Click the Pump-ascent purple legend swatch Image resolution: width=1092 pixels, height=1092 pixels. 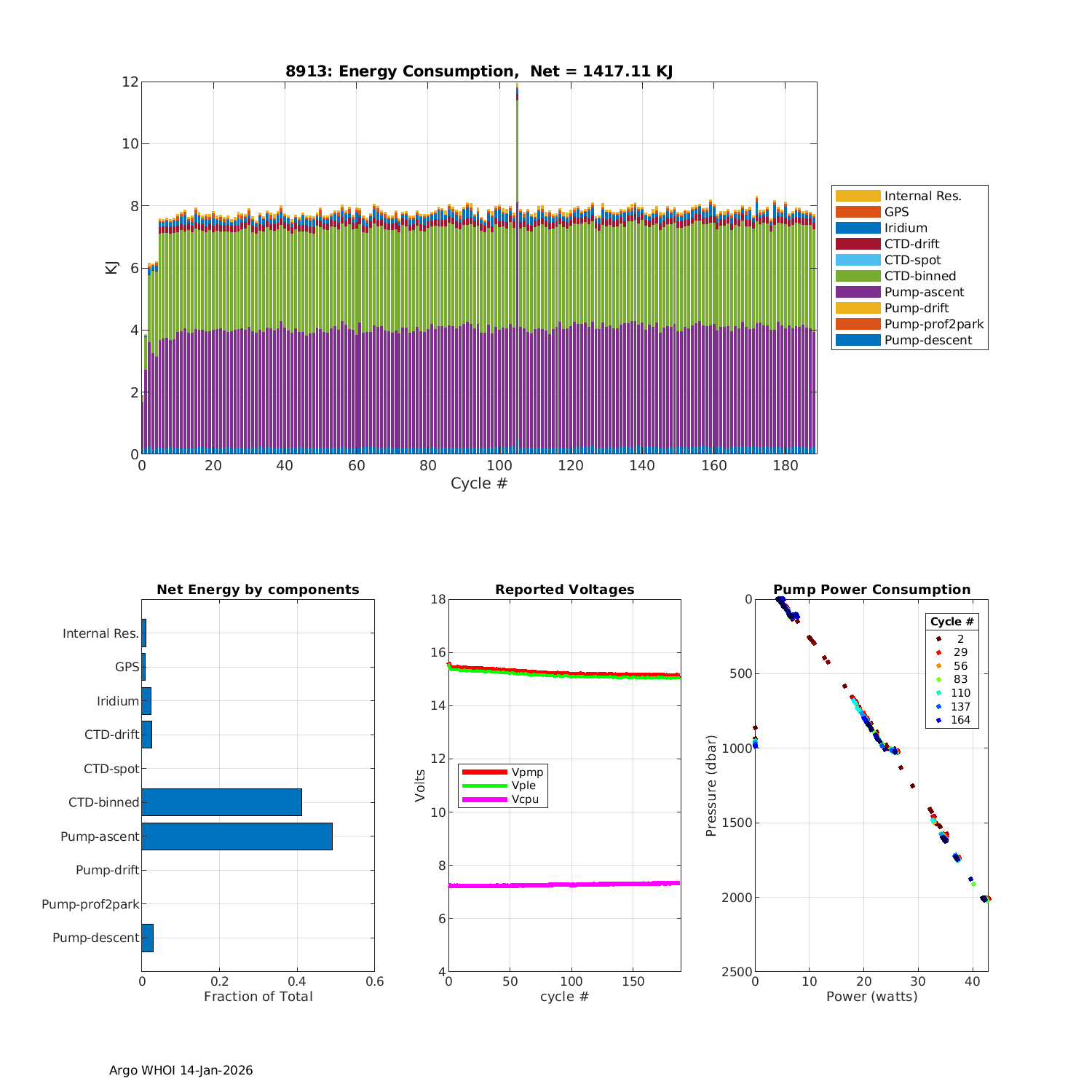click(x=858, y=292)
